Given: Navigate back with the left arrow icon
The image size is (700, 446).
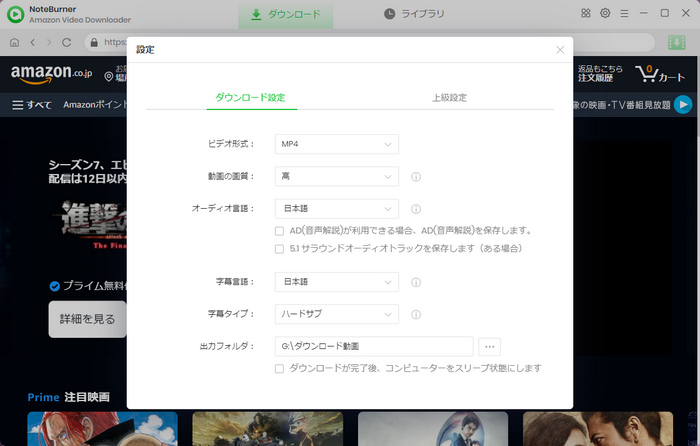Looking at the screenshot, I should click(33, 42).
